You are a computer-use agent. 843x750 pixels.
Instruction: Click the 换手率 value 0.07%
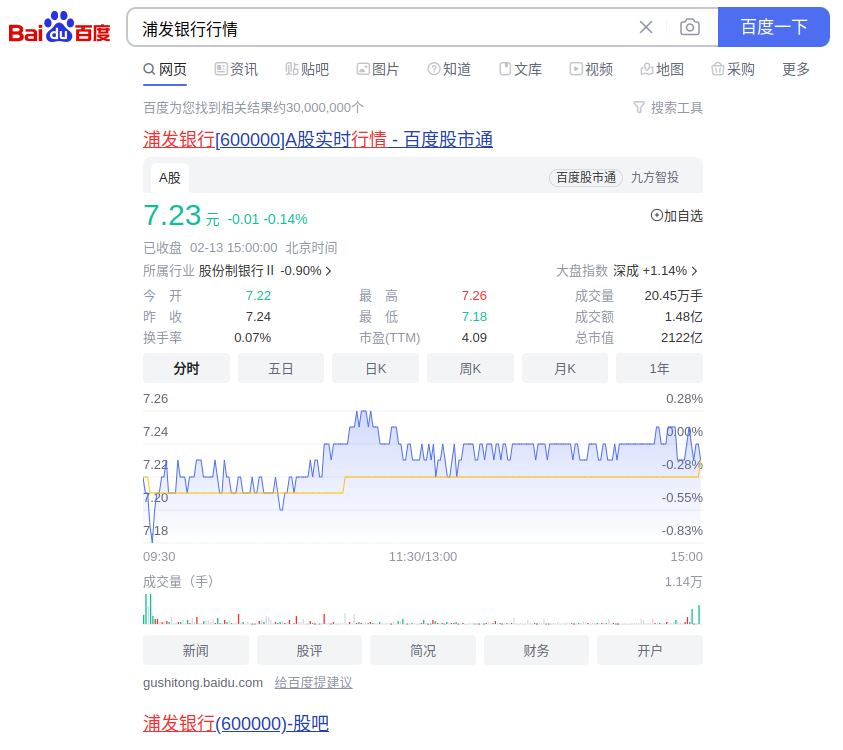tap(253, 338)
